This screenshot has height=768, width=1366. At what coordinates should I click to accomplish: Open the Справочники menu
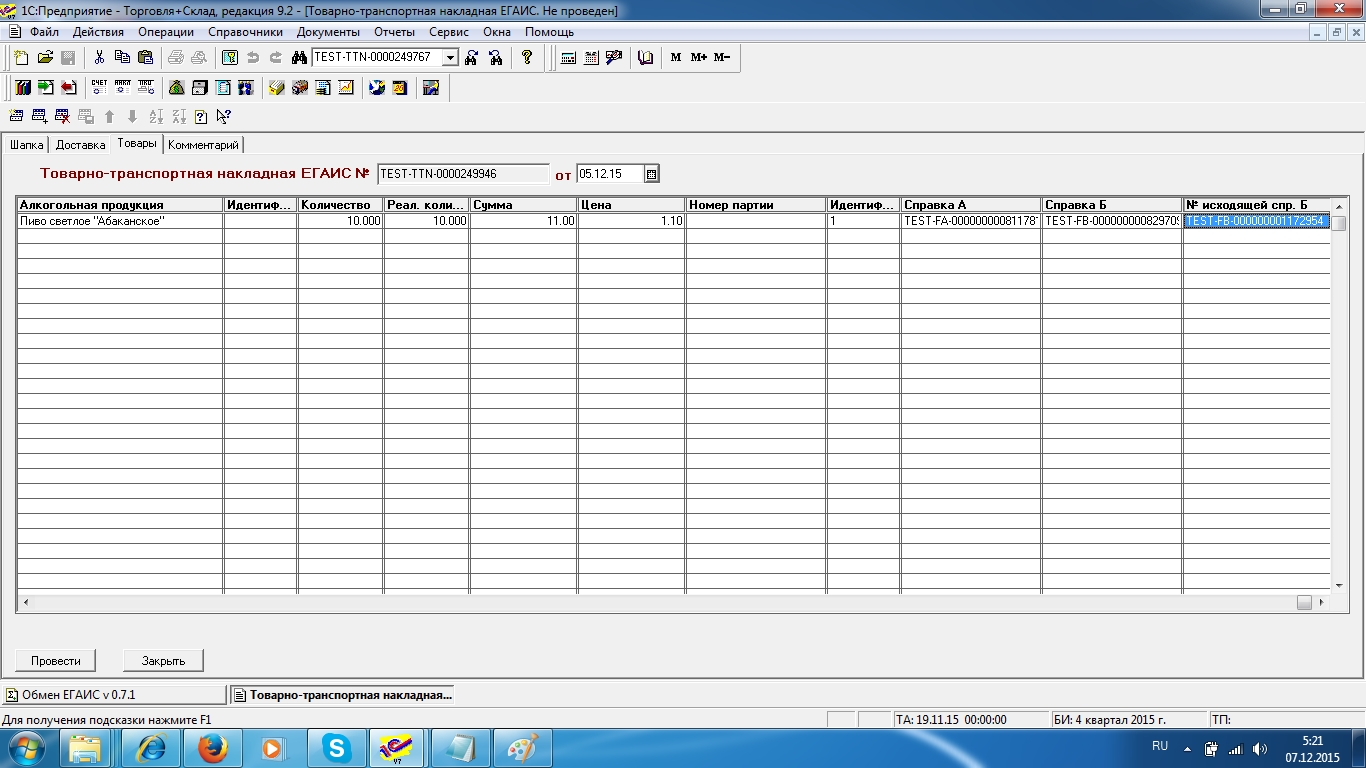tap(246, 32)
